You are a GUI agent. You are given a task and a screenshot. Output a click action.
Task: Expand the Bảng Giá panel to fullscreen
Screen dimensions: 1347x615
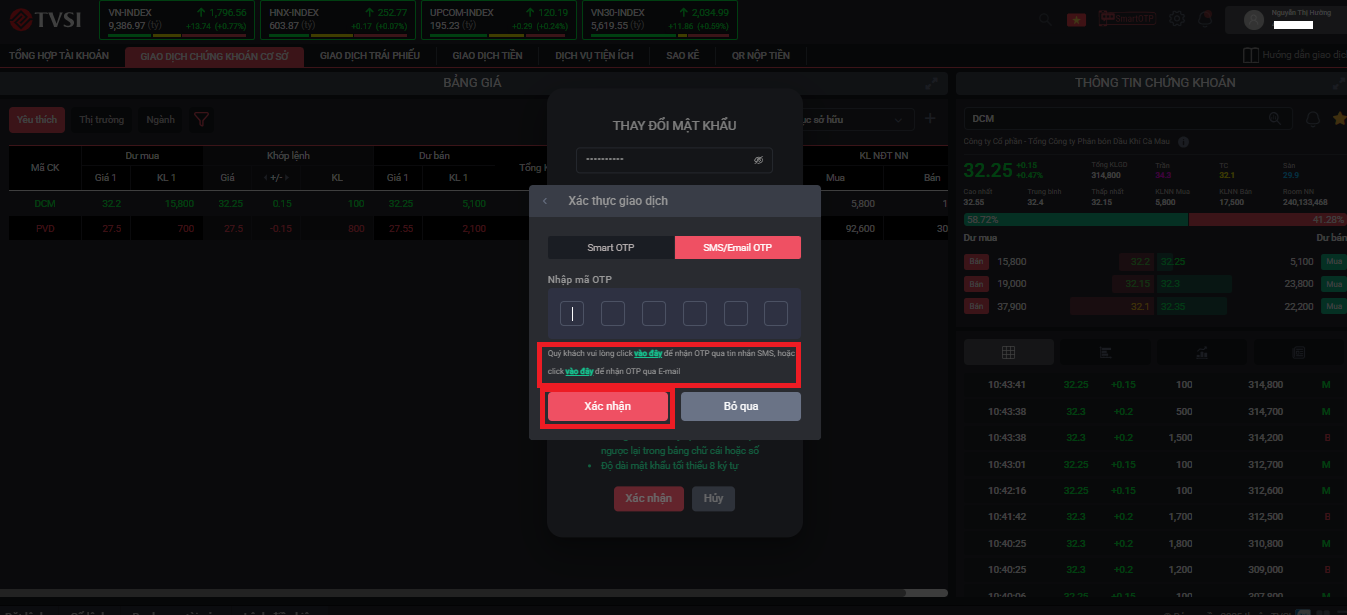point(931,83)
